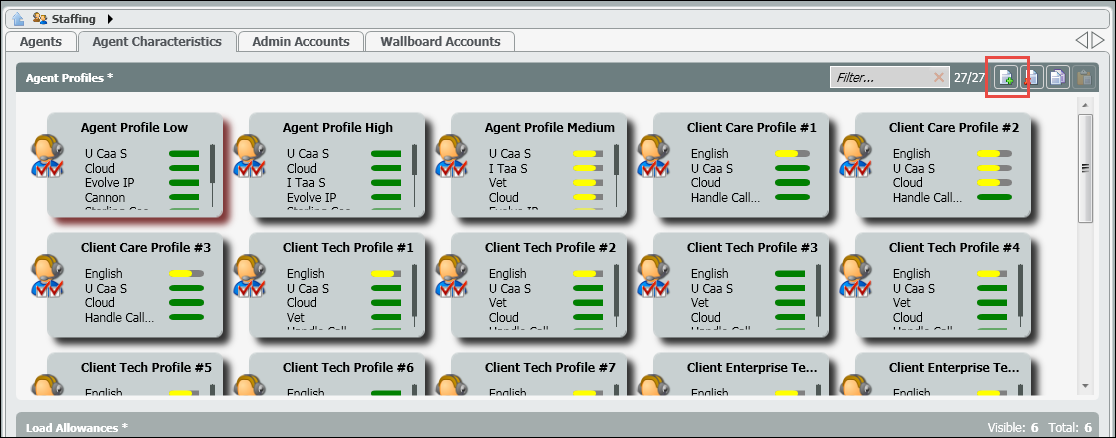
Task: Click the right tab-scroll arrow
Action: click(x=1098, y=40)
